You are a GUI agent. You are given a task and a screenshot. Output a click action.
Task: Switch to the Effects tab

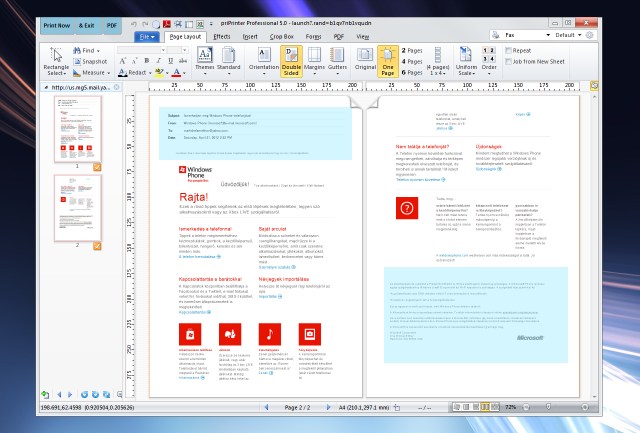pyautogui.click(x=221, y=36)
